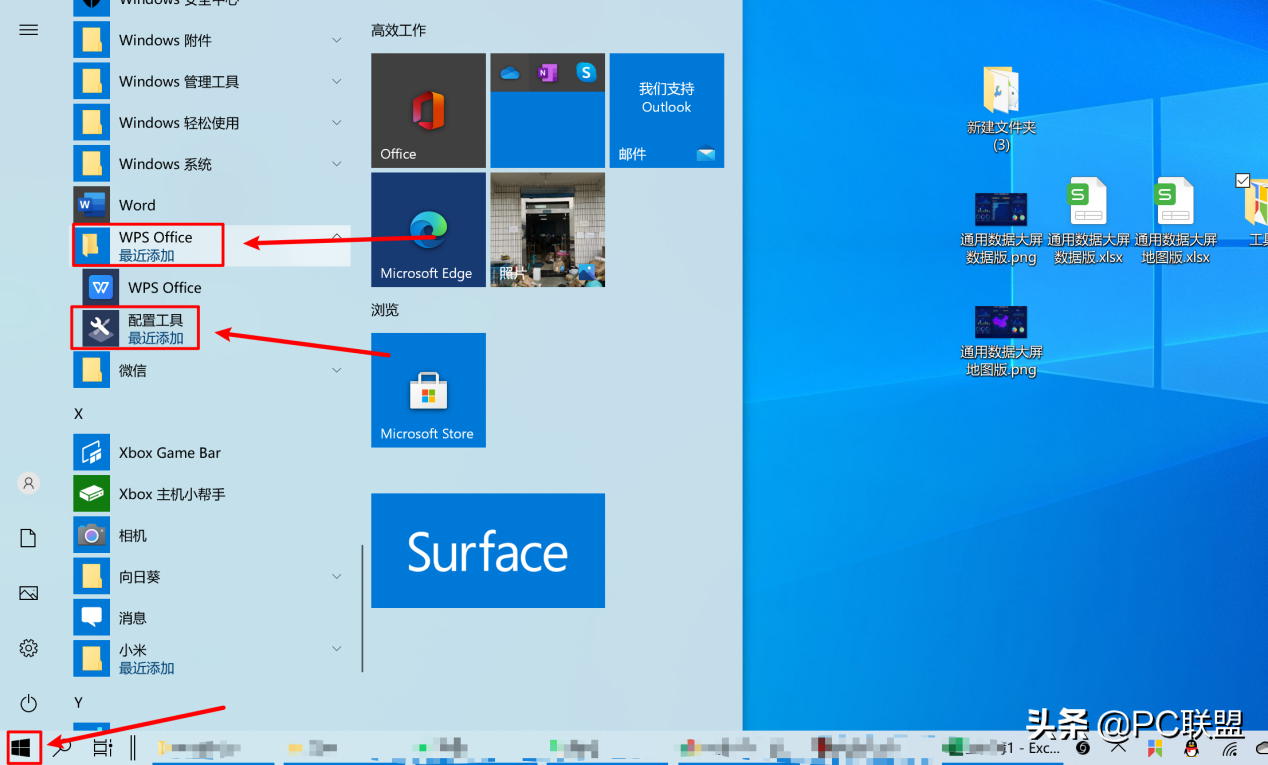Open taskbar search magnifier
1268x765 pixels.
pyautogui.click(x=62, y=747)
